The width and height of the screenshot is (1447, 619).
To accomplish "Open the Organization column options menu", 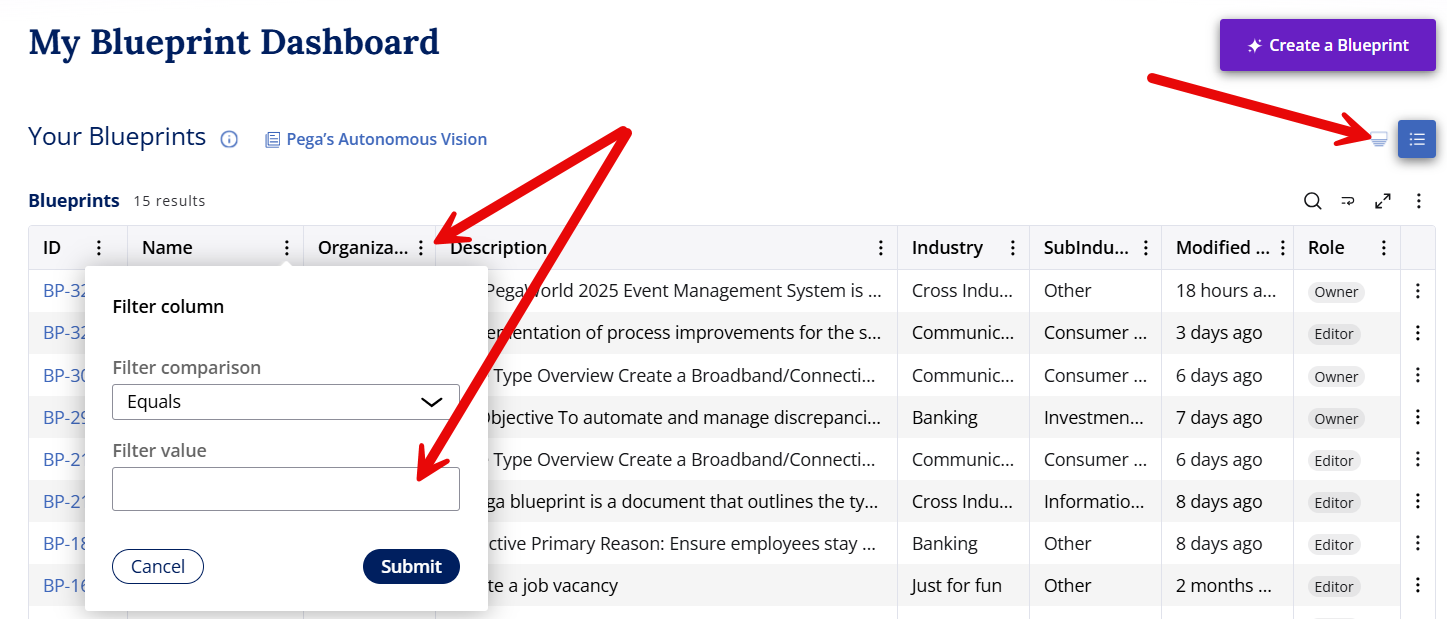I will [421, 248].
